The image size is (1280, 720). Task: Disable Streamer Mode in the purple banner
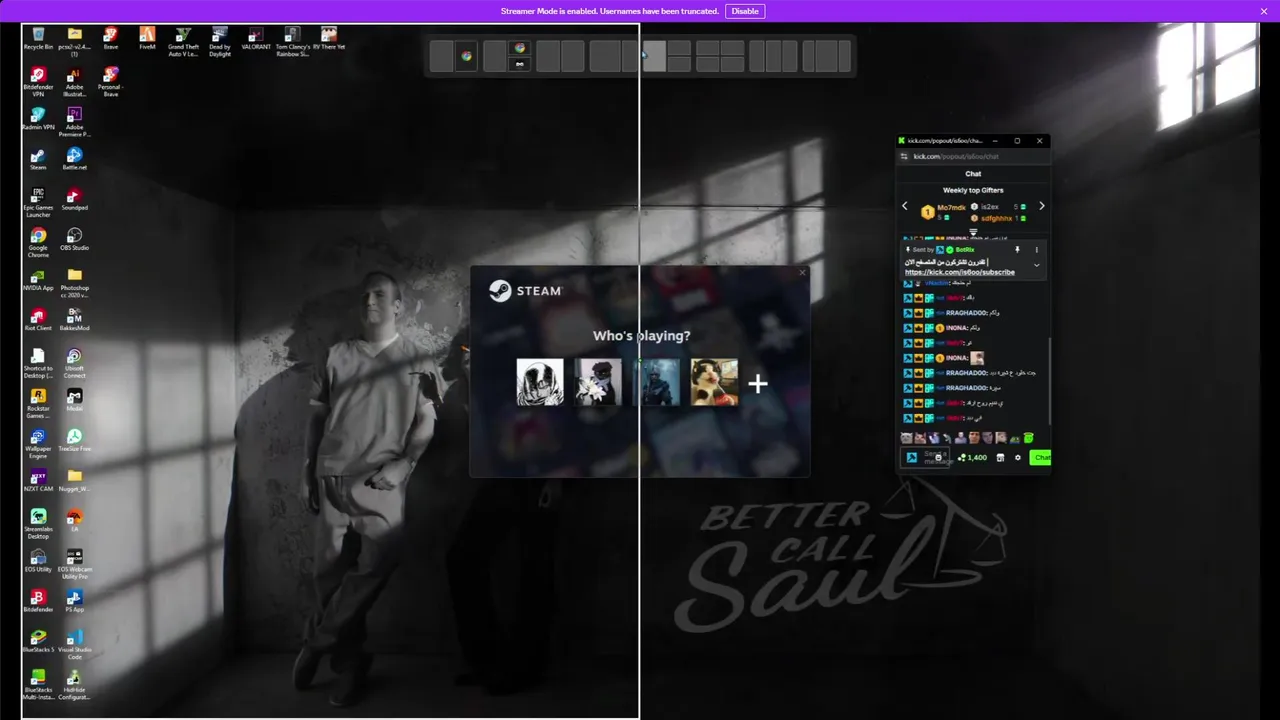(745, 11)
